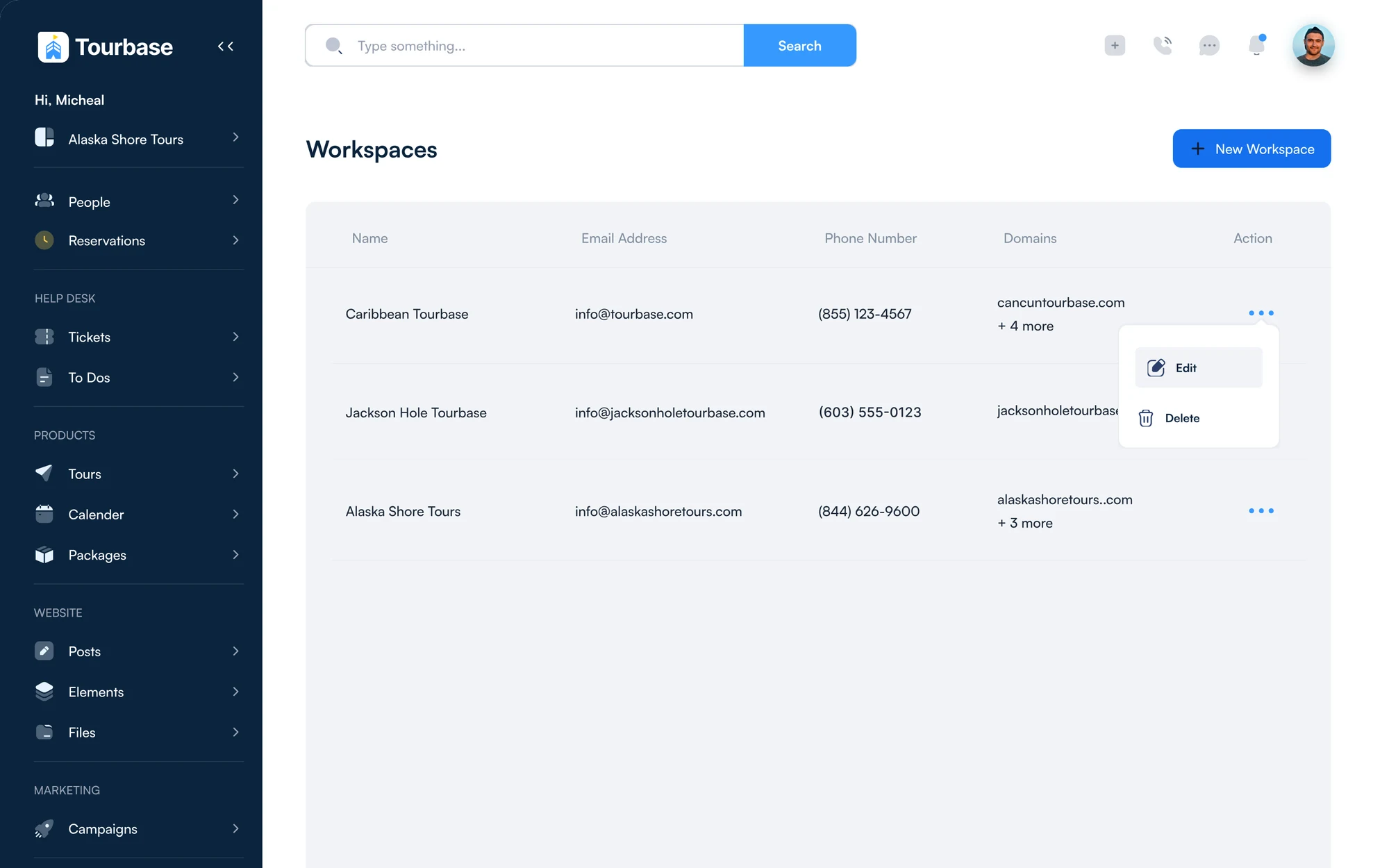Click phone number '(844) 626-9600'

tap(869, 511)
